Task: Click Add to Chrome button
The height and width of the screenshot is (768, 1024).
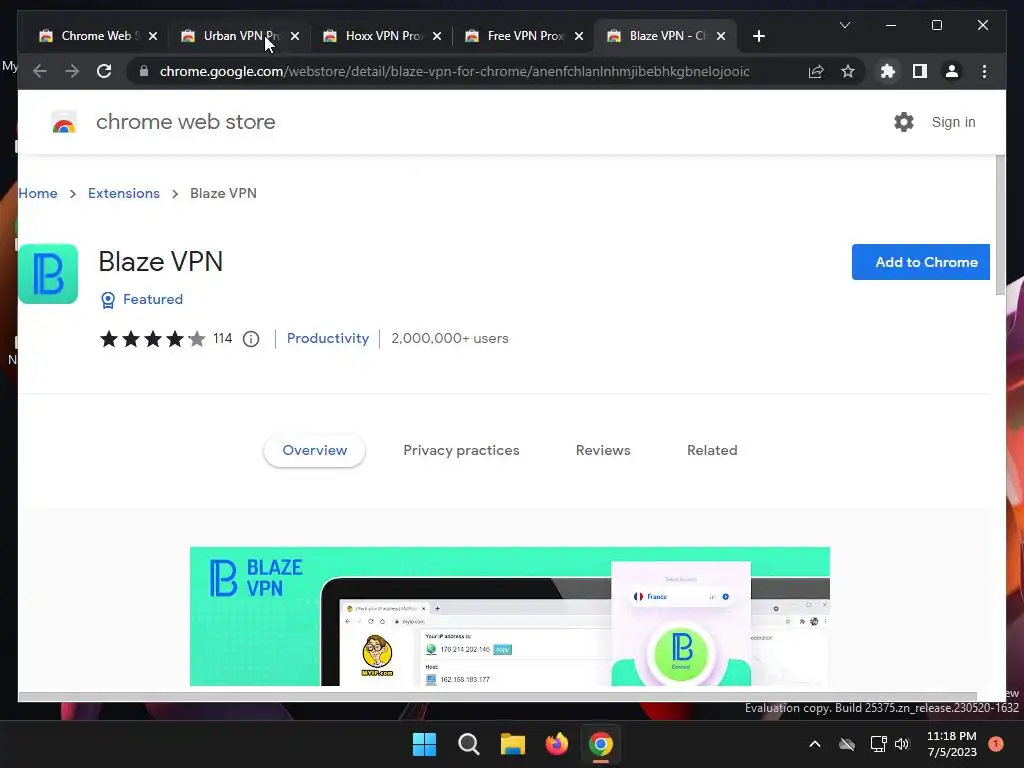Action: (920, 262)
